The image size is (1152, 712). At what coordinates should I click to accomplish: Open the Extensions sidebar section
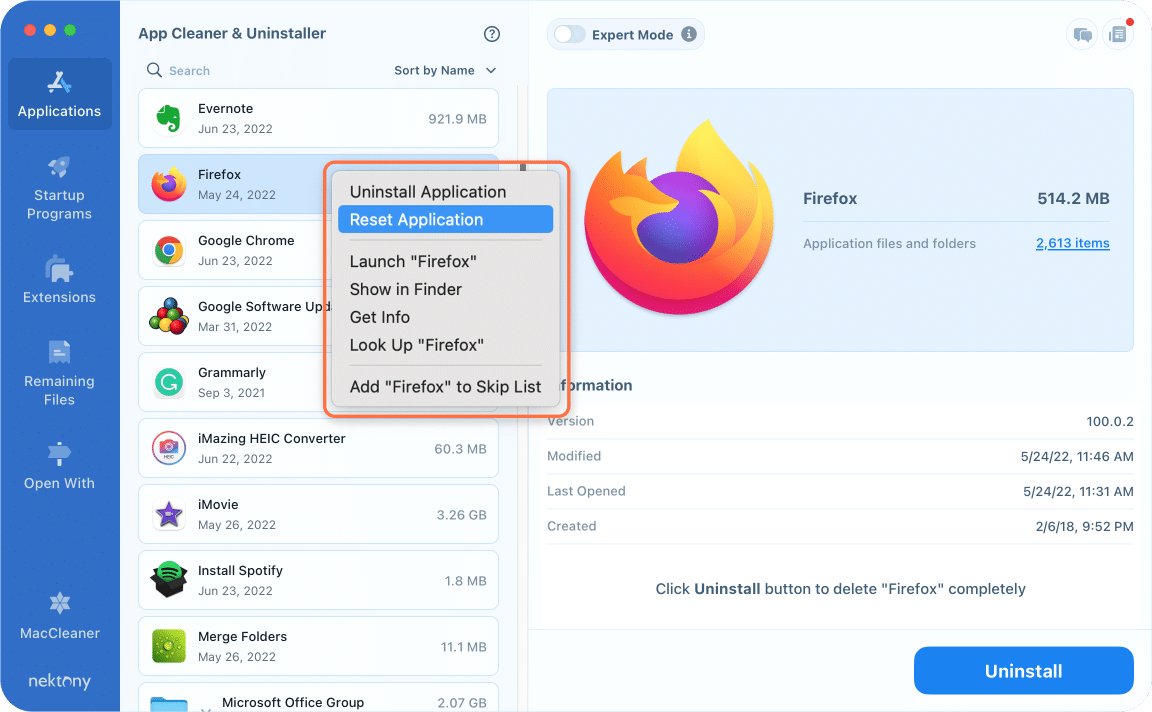(x=60, y=280)
